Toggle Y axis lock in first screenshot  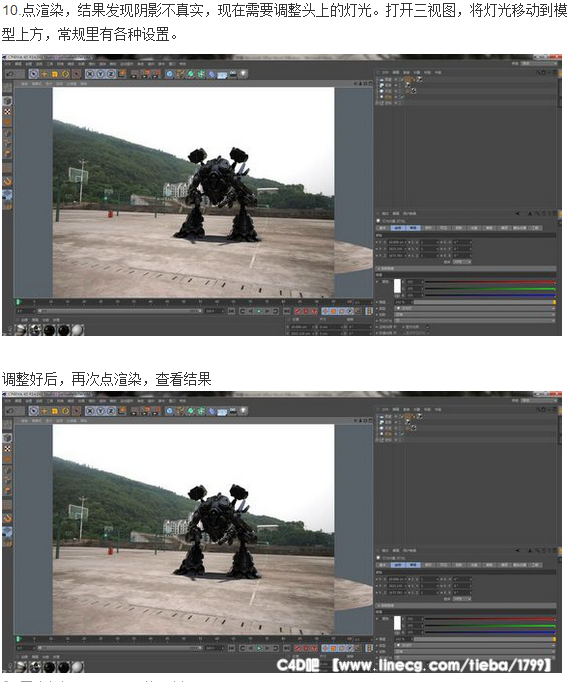[x=100, y=74]
